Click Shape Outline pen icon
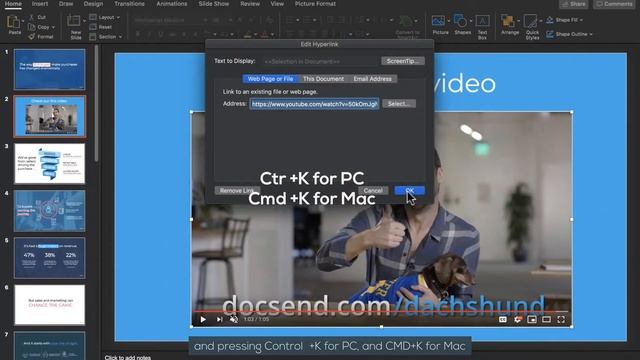640x360 pixels. coord(550,34)
